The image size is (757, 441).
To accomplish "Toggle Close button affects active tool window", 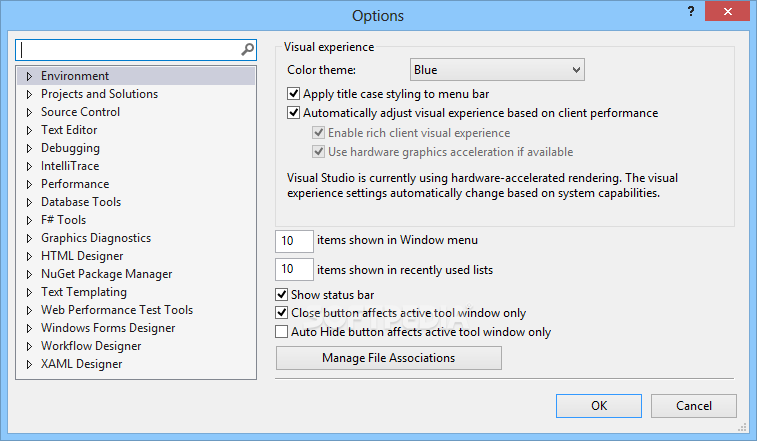I will pos(281,313).
